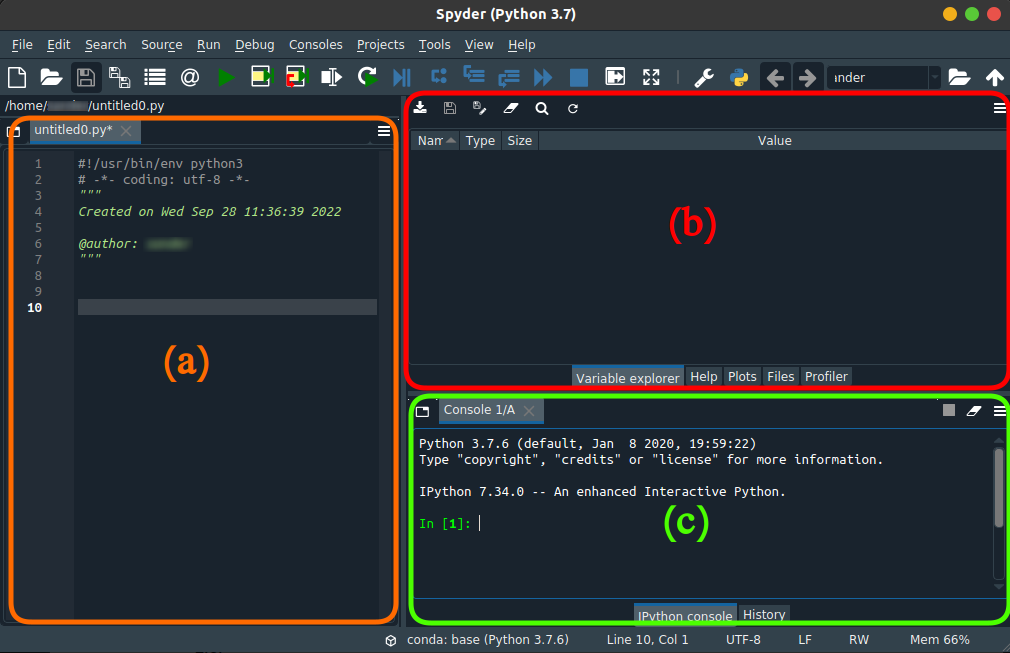Open the Debug menu
The image size is (1010, 653).
[254, 45]
